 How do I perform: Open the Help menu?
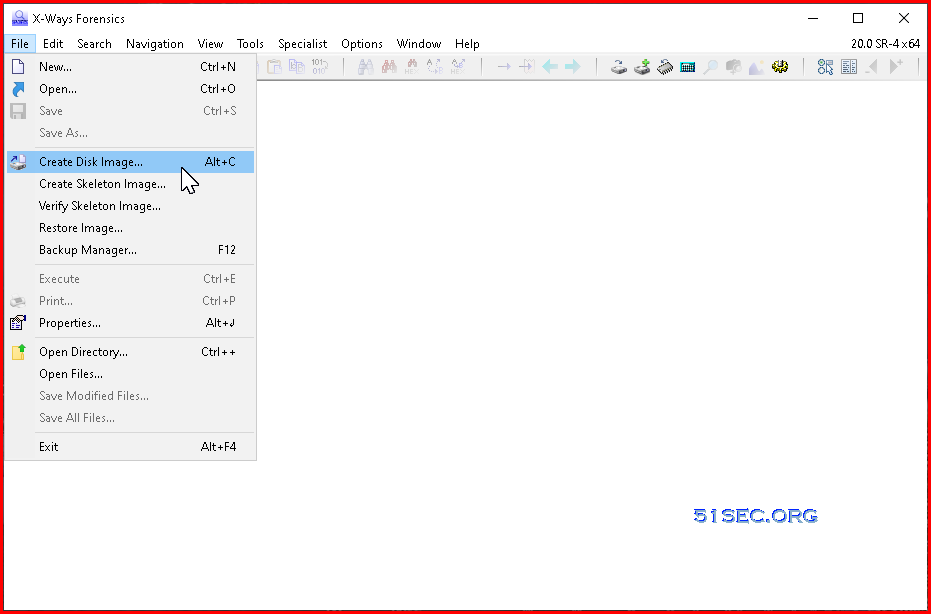[467, 44]
